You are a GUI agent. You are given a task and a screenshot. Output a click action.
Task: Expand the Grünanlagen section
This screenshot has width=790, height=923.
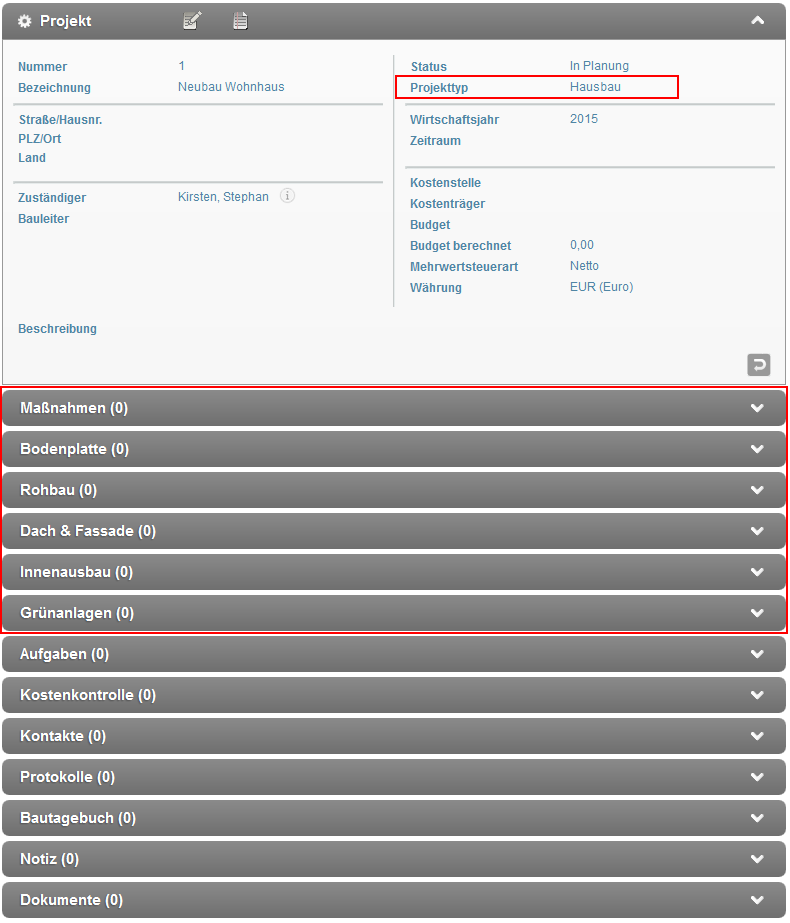pyautogui.click(x=757, y=613)
